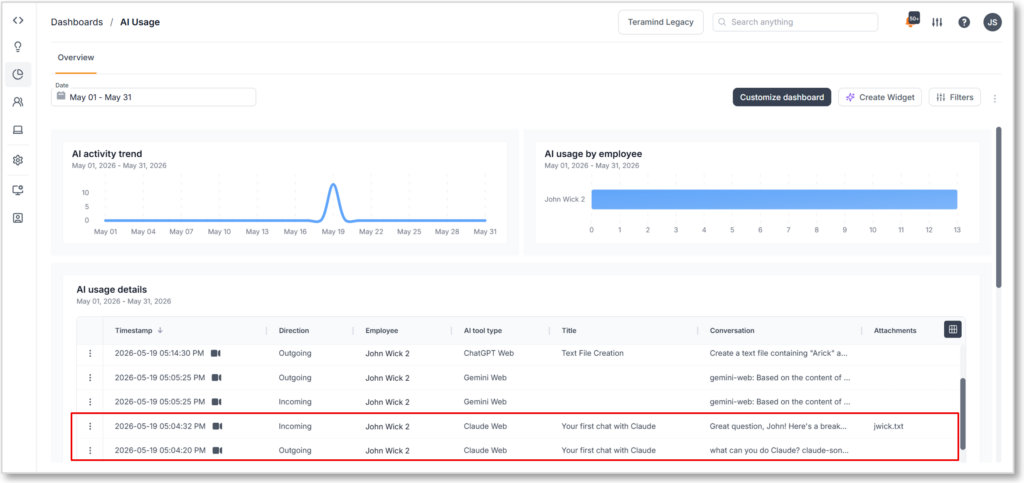Click the Text File Creation title cell

[x=592, y=353]
